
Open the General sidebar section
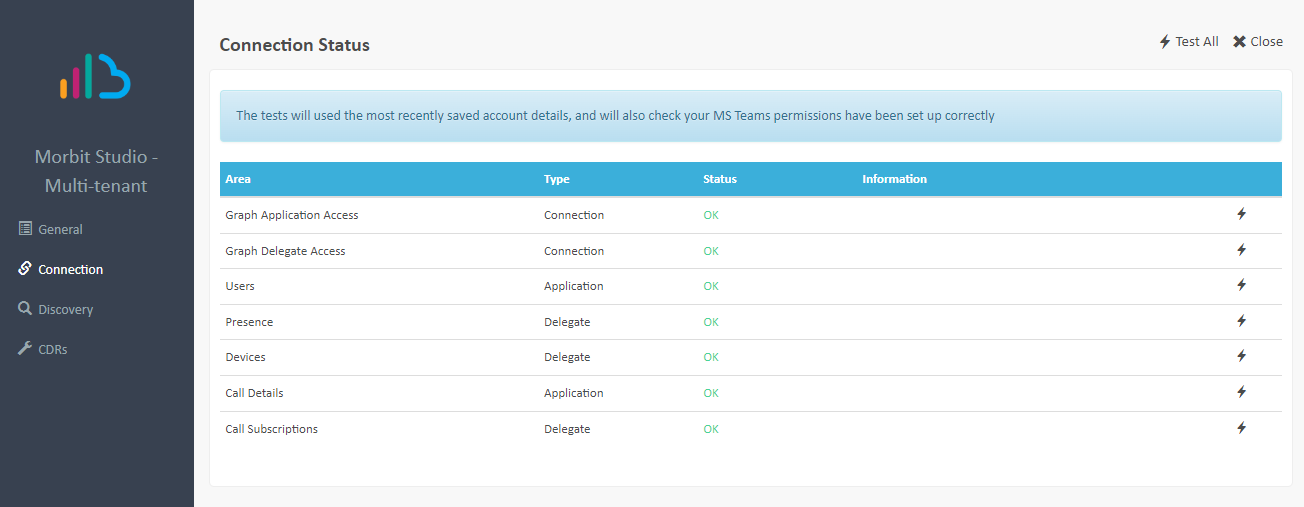[60, 229]
